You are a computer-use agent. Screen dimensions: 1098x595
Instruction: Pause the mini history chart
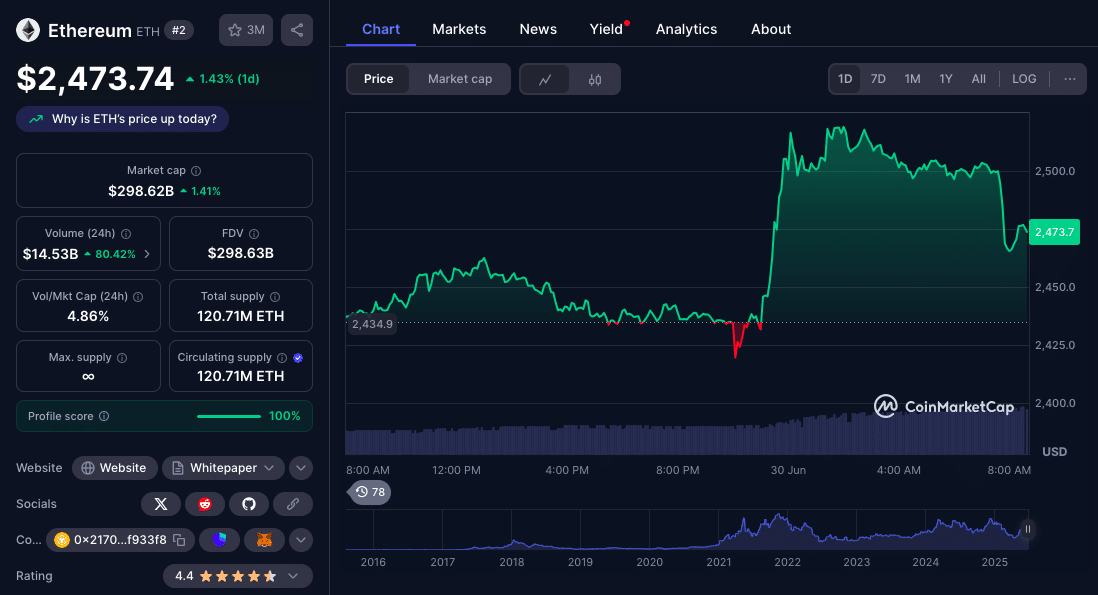click(x=1028, y=529)
